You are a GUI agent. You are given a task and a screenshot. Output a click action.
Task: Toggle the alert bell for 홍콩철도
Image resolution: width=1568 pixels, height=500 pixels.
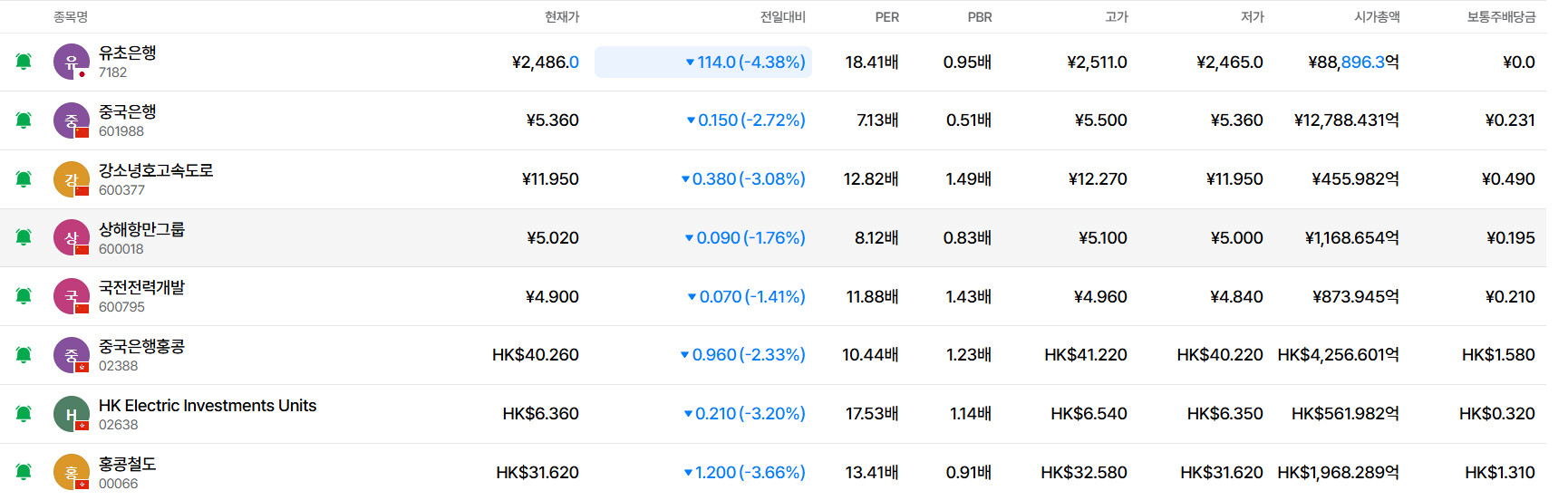[x=24, y=472]
